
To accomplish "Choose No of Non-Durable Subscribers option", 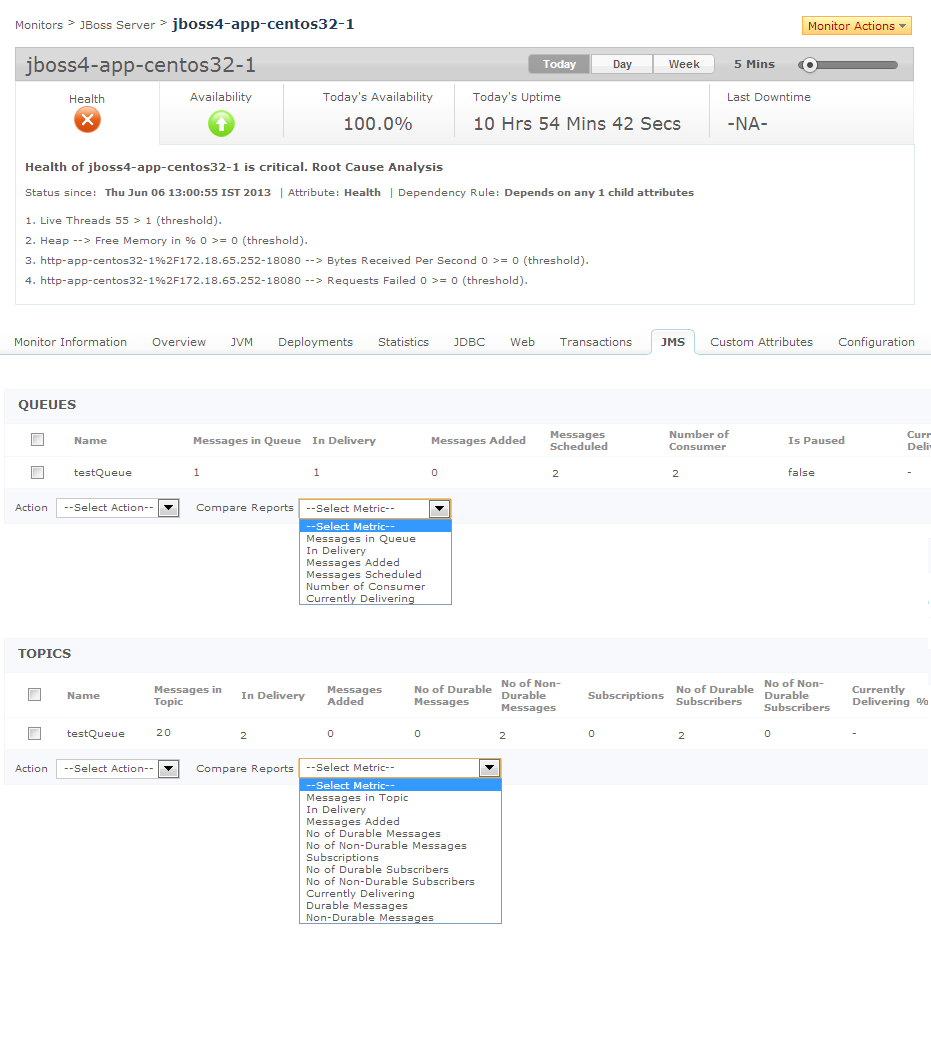I will point(400,882).
